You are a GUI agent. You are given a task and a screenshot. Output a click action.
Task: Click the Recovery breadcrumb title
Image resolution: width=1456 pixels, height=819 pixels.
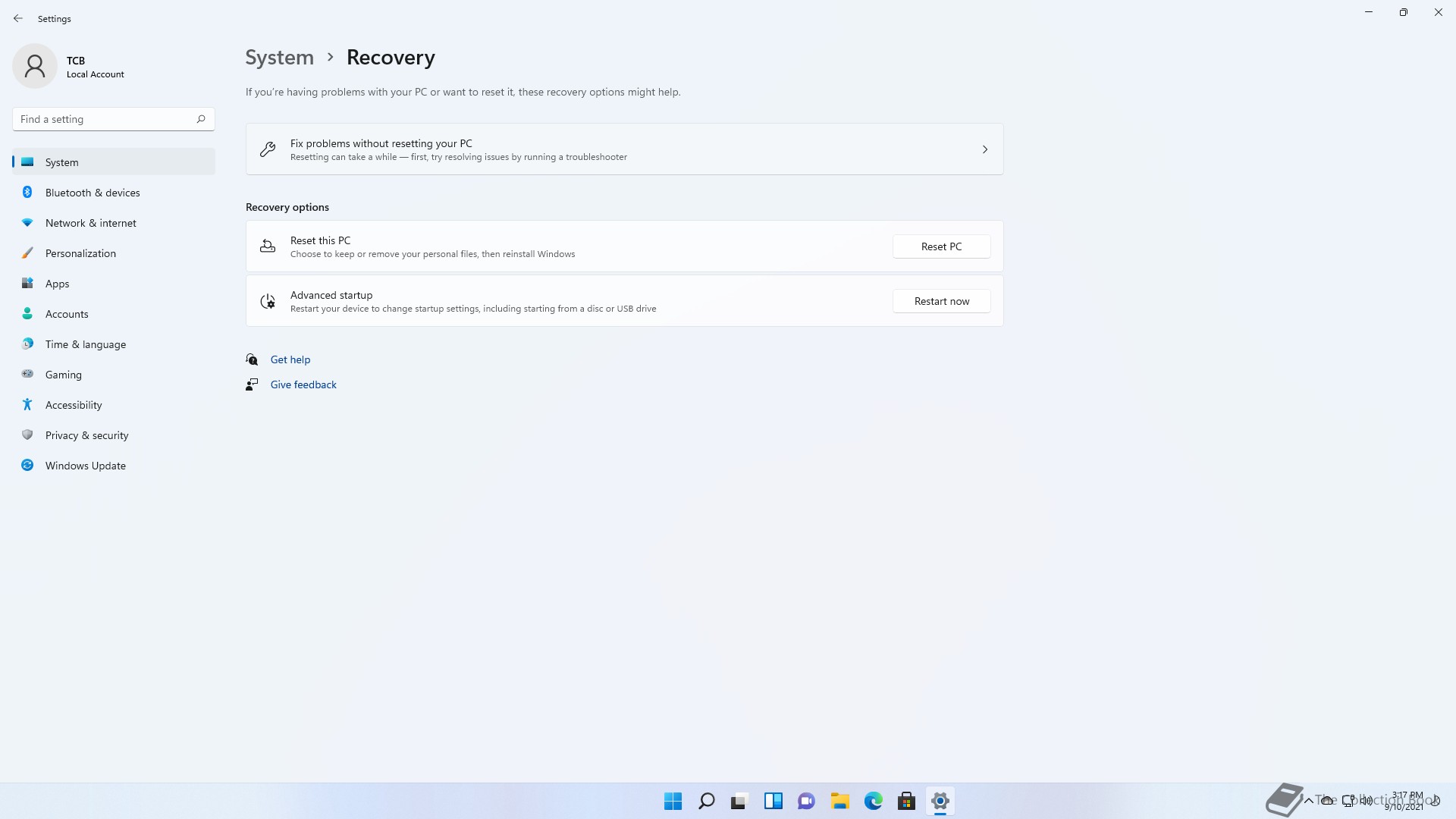[391, 58]
